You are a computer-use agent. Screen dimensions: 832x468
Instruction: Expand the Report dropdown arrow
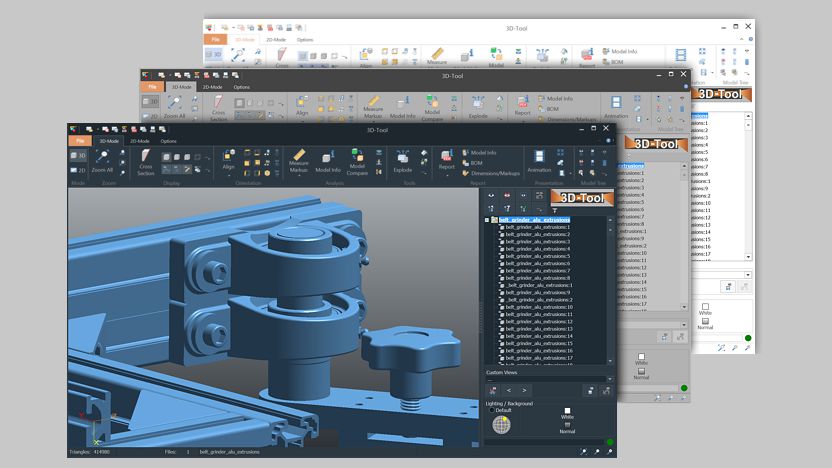click(x=446, y=173)
